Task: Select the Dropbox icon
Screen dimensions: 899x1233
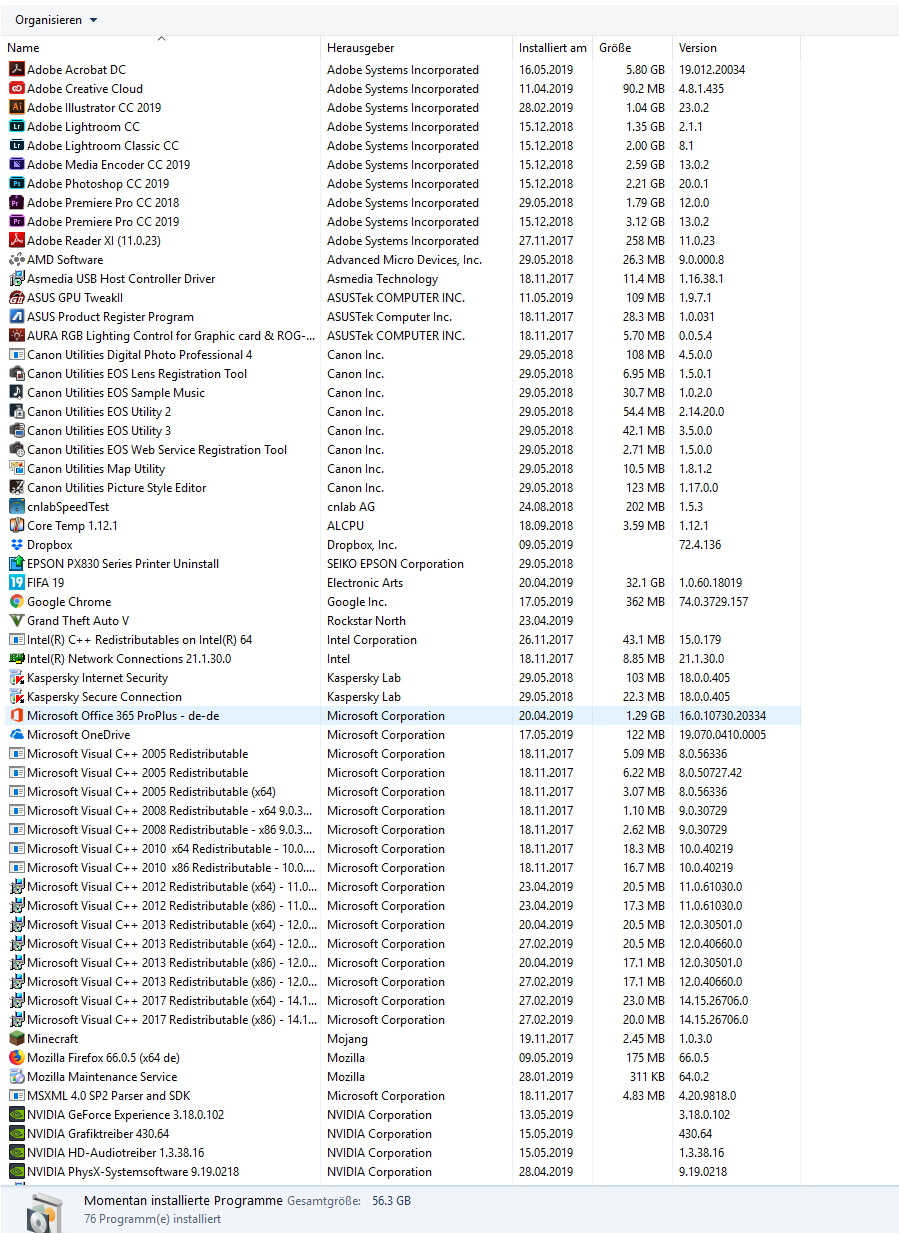Action: coord(17,545)
